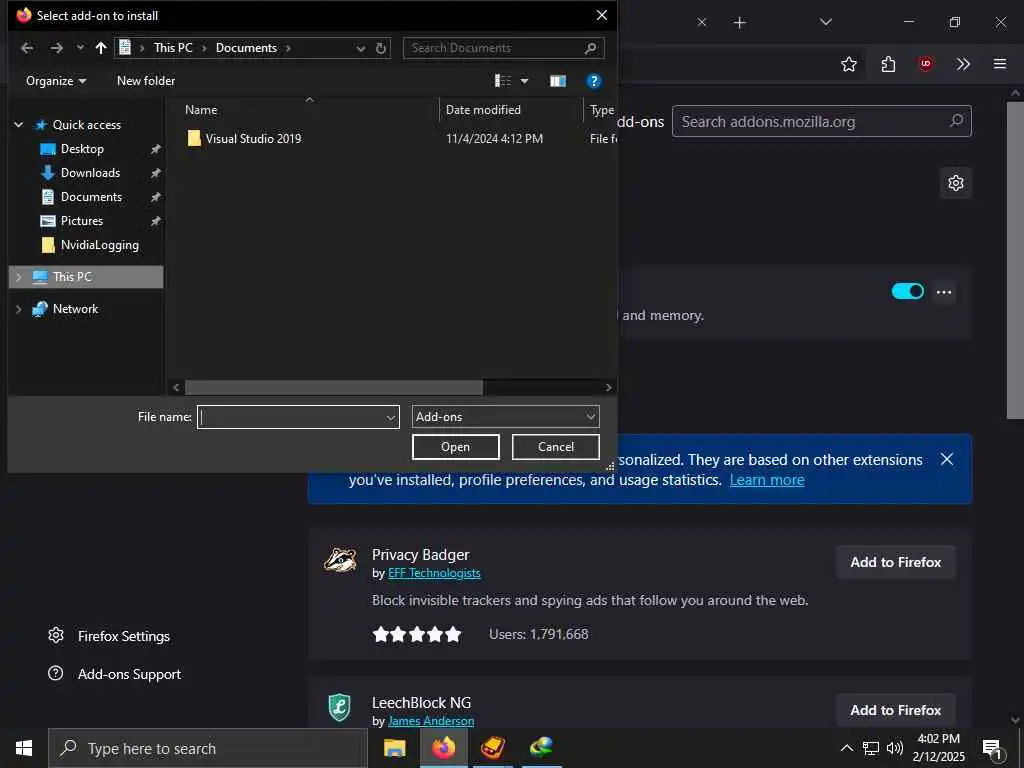1024x768 pixels.
Task: Open the EFF Technologists author link
Action: point(434,573)
